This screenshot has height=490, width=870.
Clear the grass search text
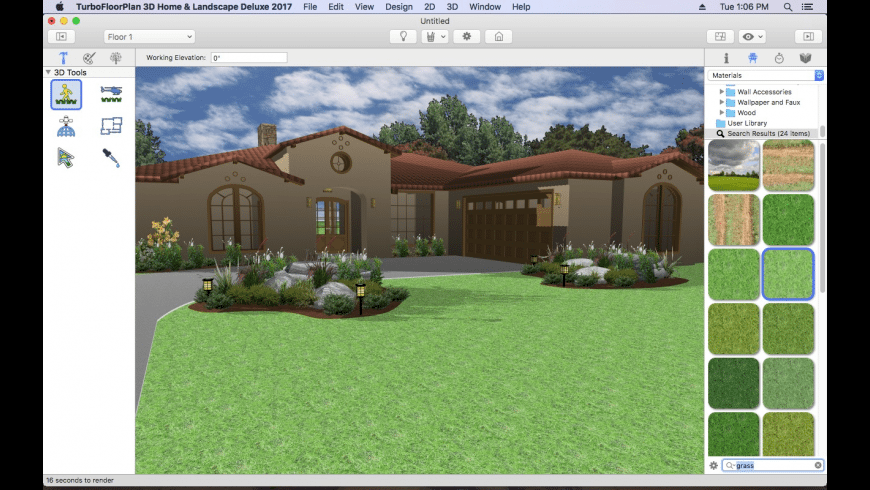tap(818, 466)
